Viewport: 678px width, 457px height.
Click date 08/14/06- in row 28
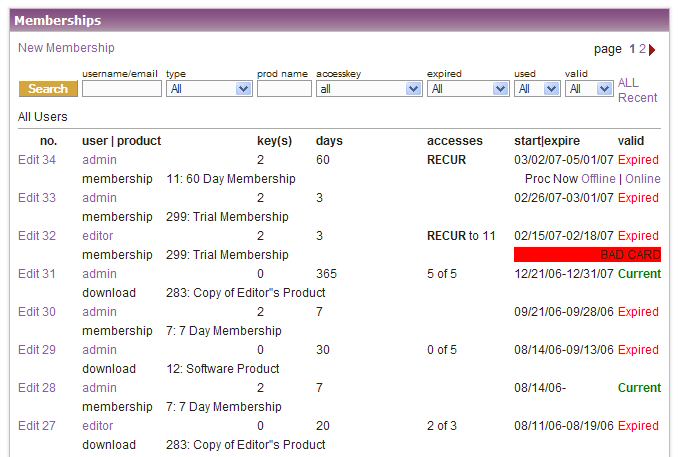tap(540, 388)
